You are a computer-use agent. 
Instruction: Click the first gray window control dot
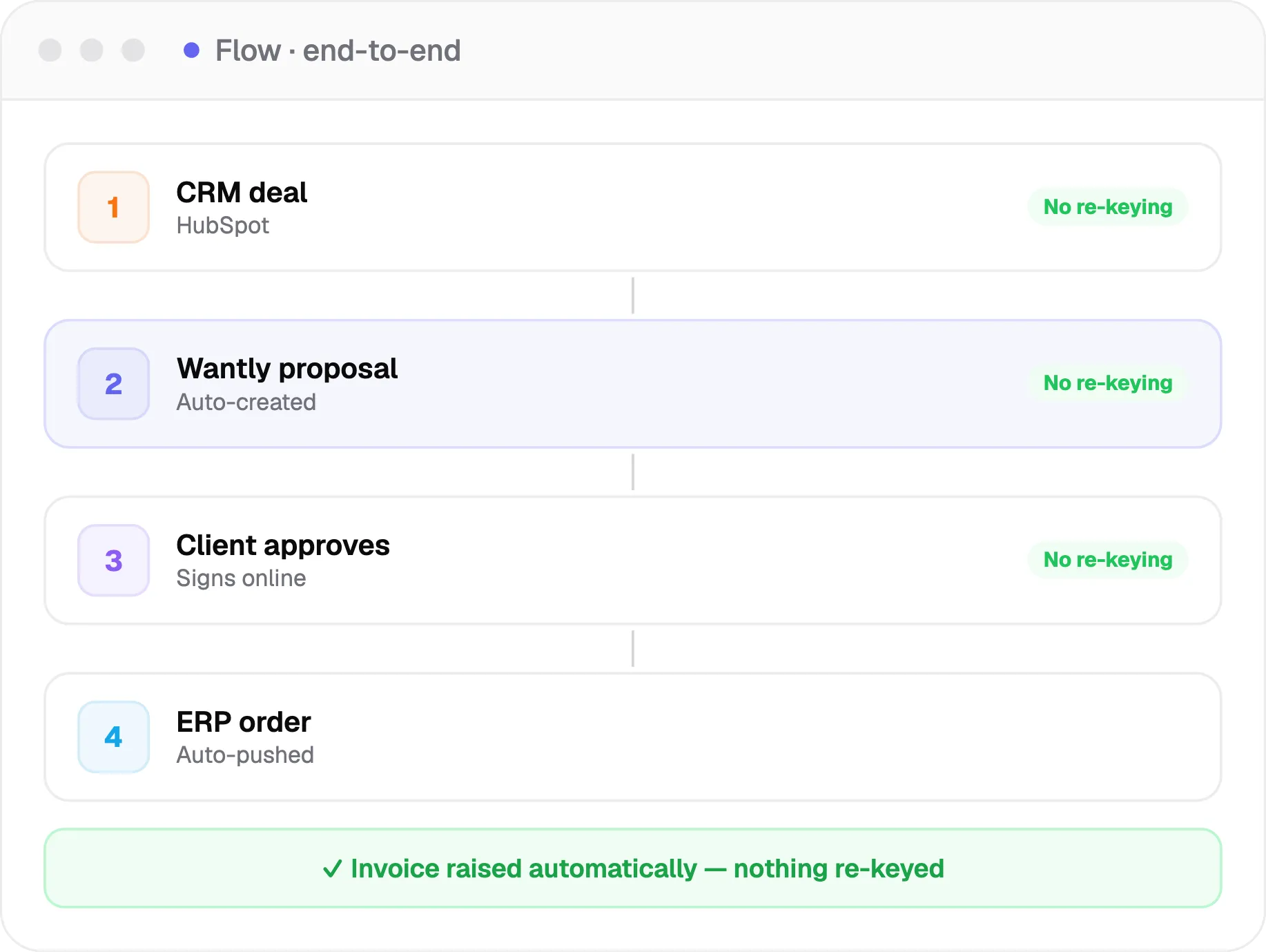pyautogui.click(x=50, y=50)
